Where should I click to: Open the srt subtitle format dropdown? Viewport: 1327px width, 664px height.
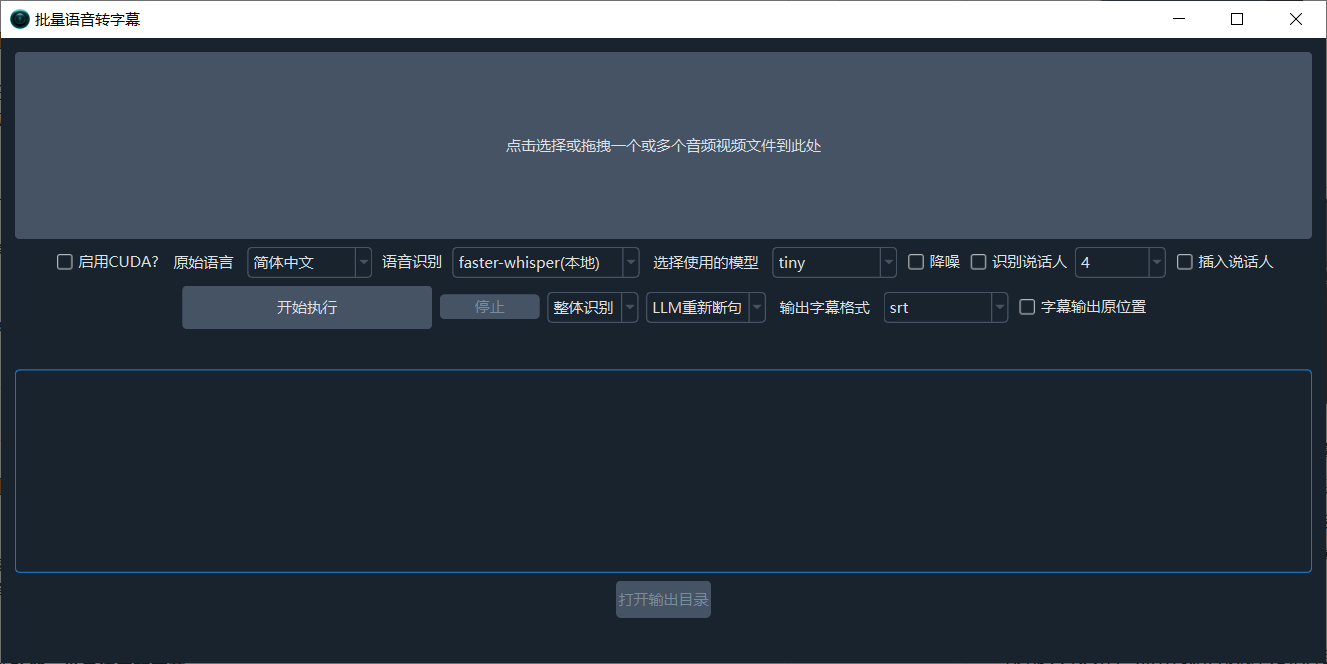point(945,307)
